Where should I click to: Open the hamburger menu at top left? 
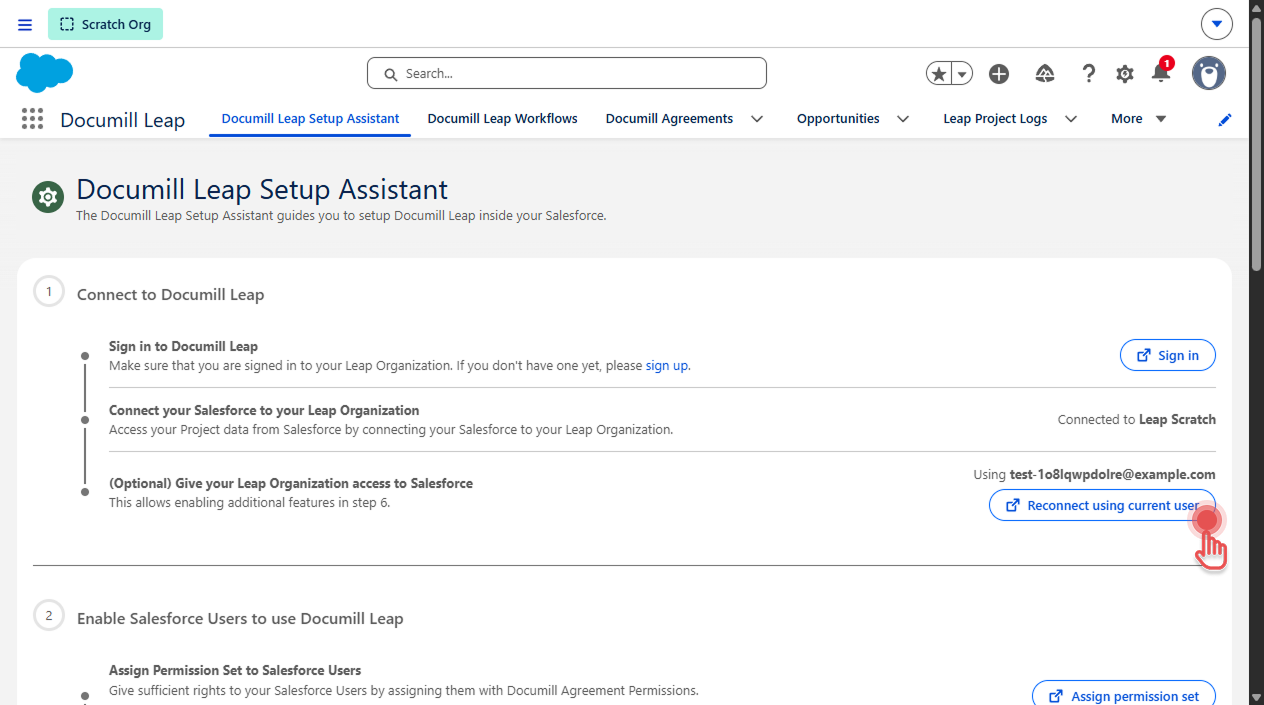pos(25,24)
